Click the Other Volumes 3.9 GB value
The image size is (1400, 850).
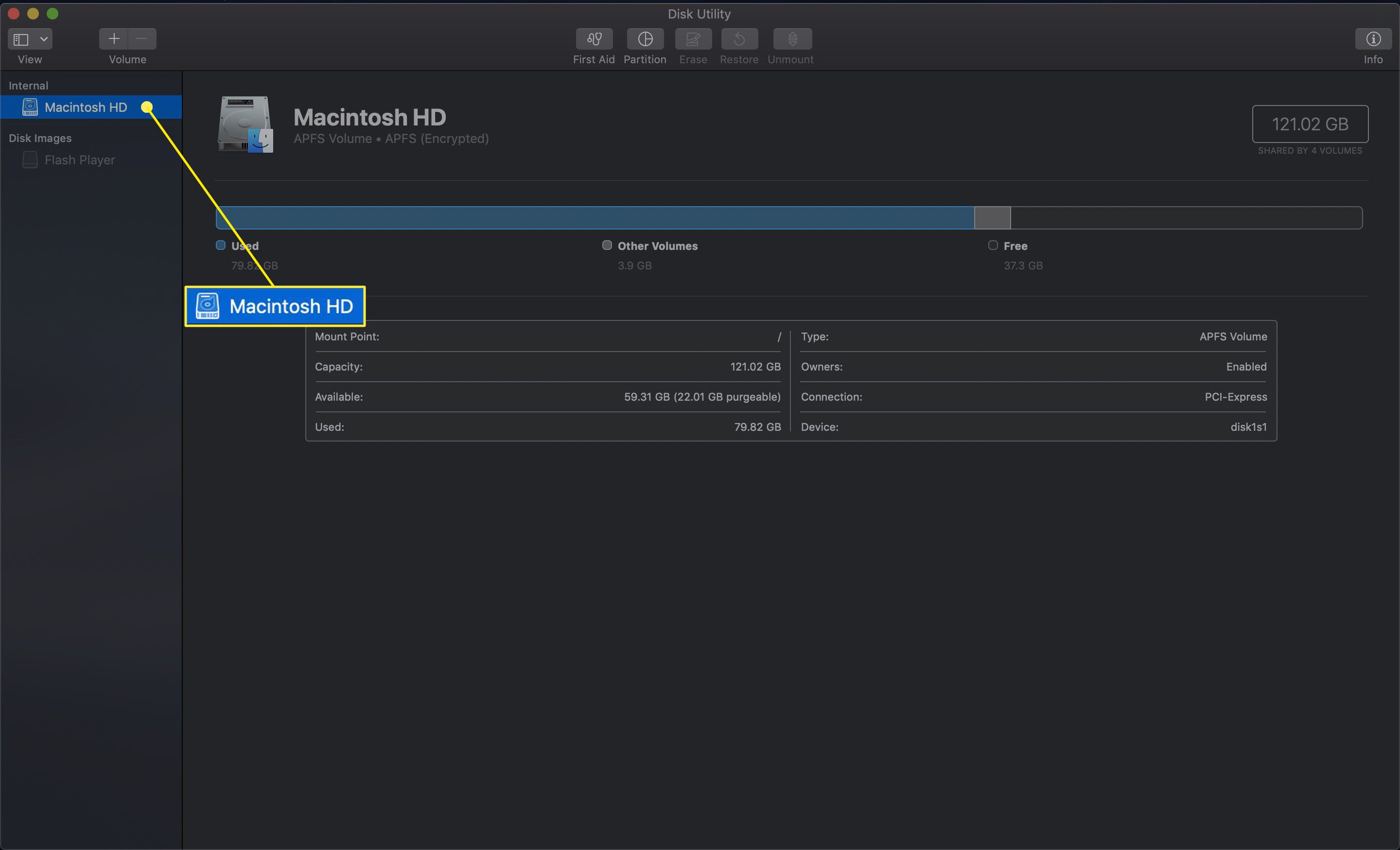[635, 266]
